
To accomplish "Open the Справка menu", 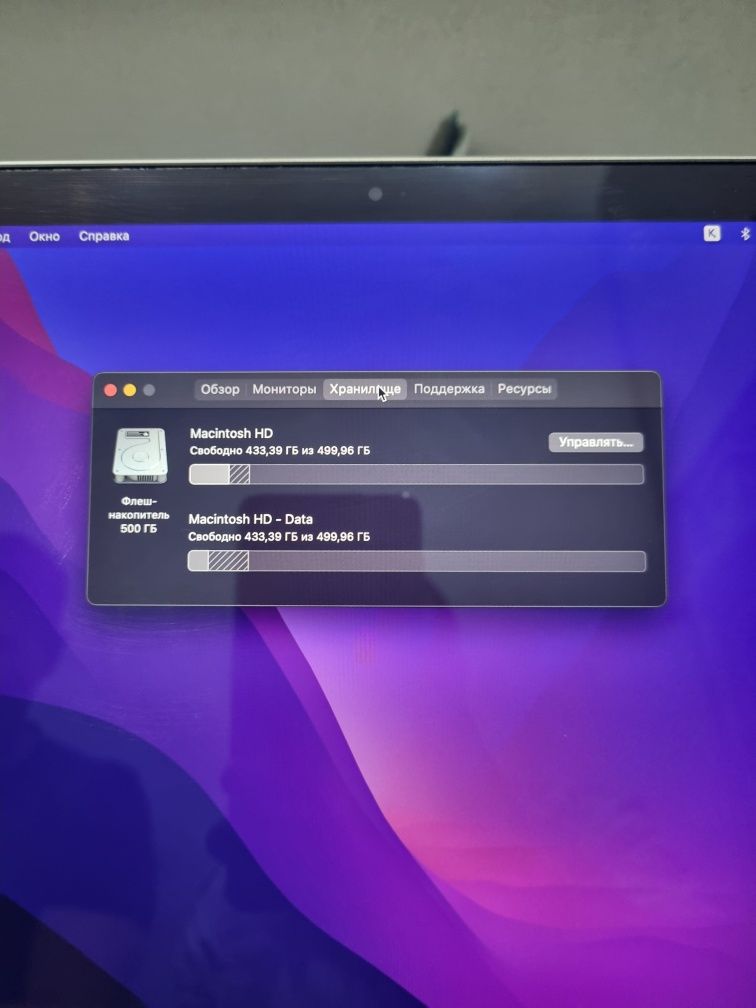I will (104, 236).
